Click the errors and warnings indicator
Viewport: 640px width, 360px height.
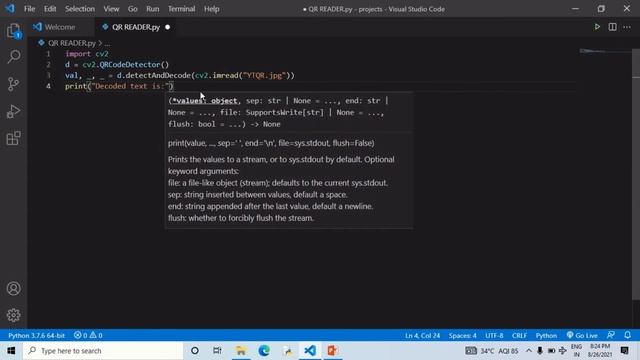(88, 336)
